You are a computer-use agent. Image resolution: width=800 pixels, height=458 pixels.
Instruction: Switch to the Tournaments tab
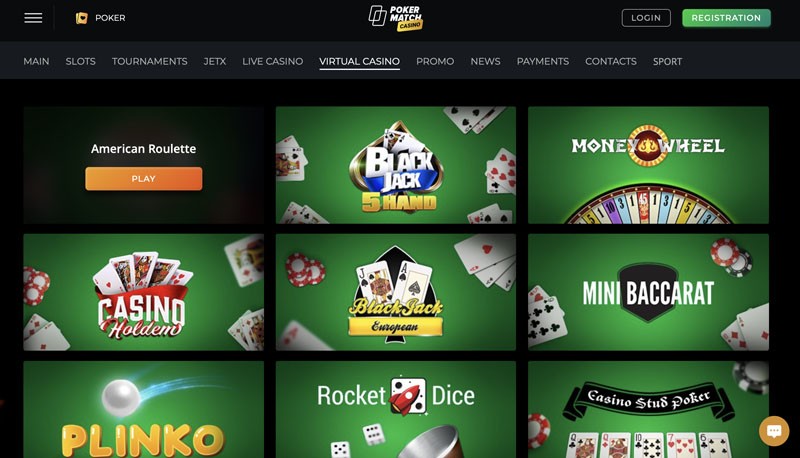click(149, 61)
